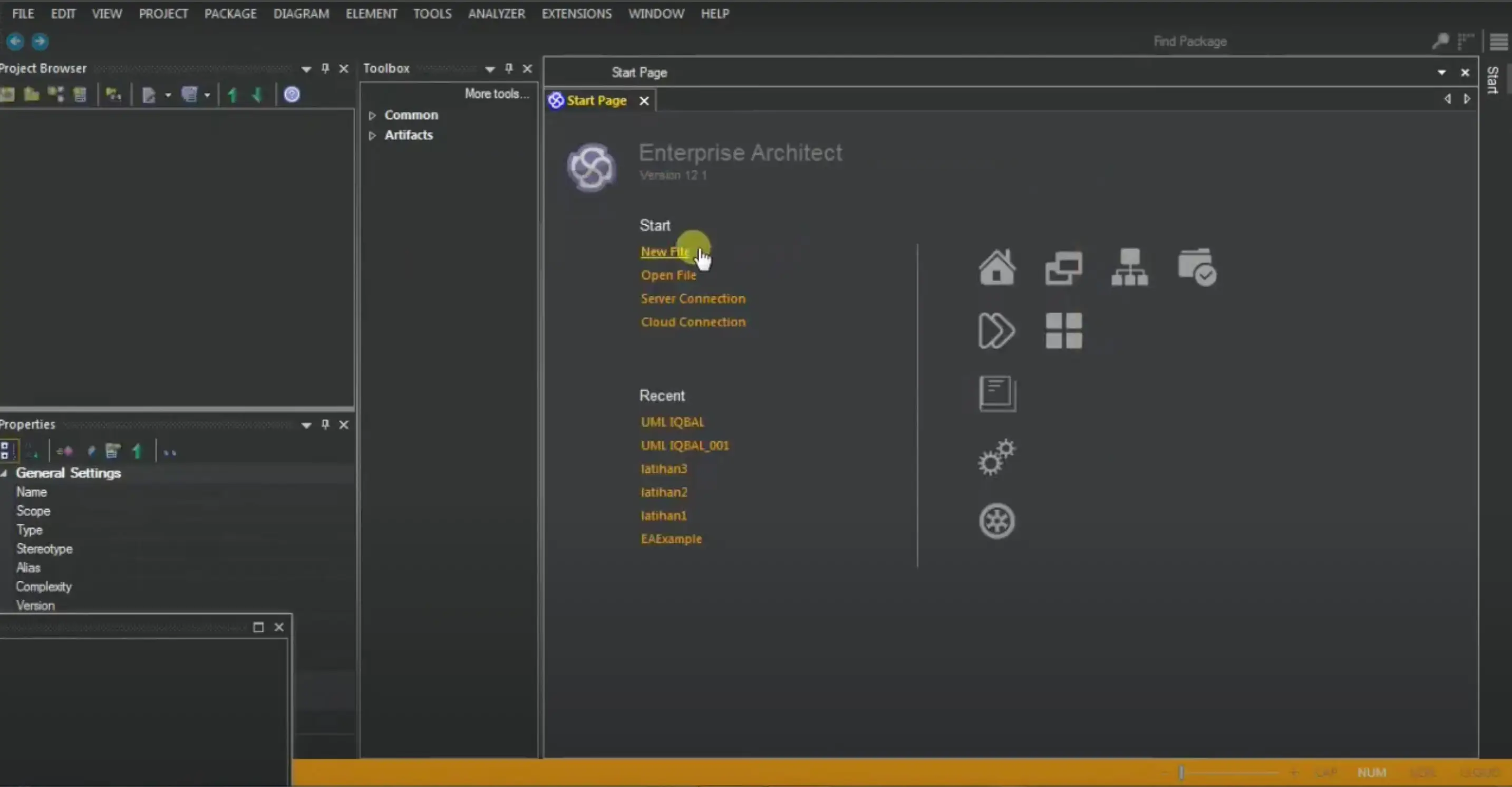Click the folder with checkmark icon on Start Page
1512x787 pixels.
(x=1197, y=267)
